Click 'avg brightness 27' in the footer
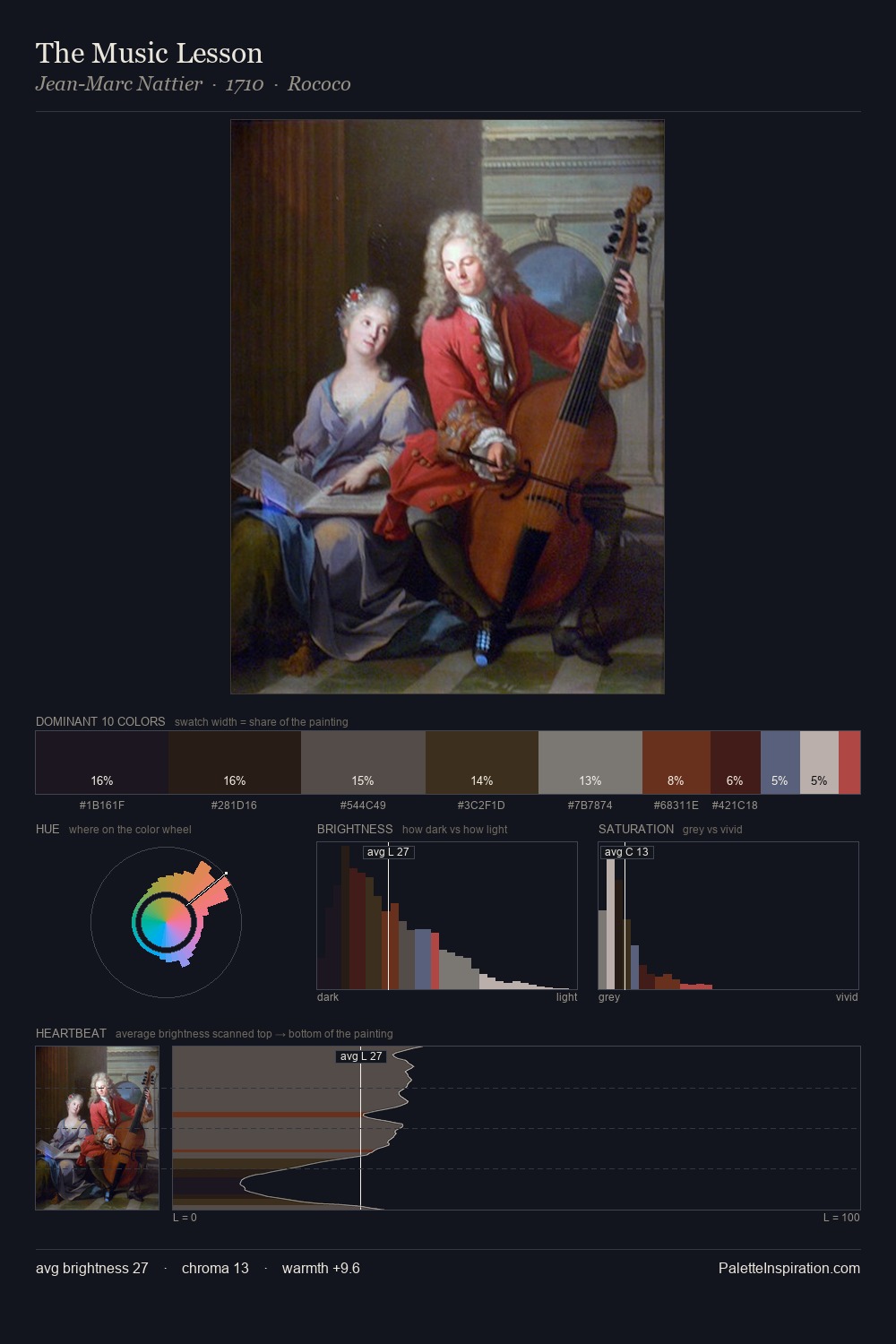The image size is (896, 1344). 91,1268
